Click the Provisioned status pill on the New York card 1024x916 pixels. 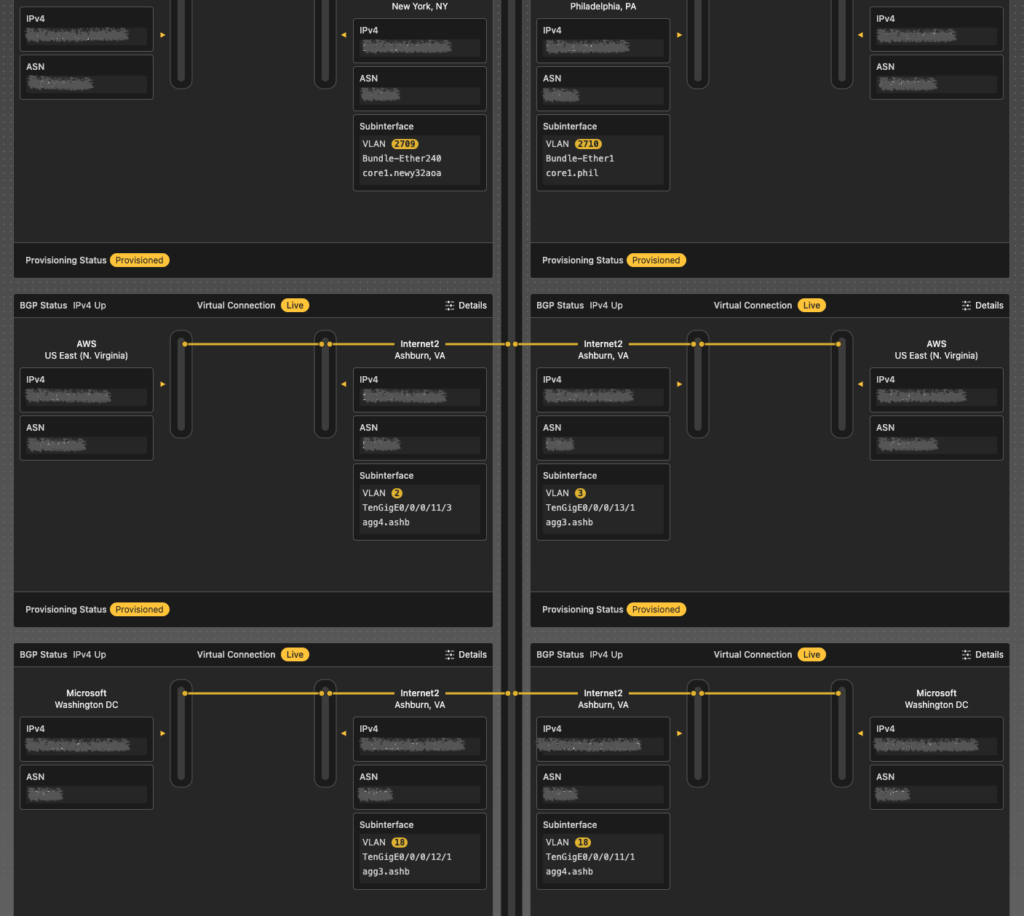tap(139, 260)
